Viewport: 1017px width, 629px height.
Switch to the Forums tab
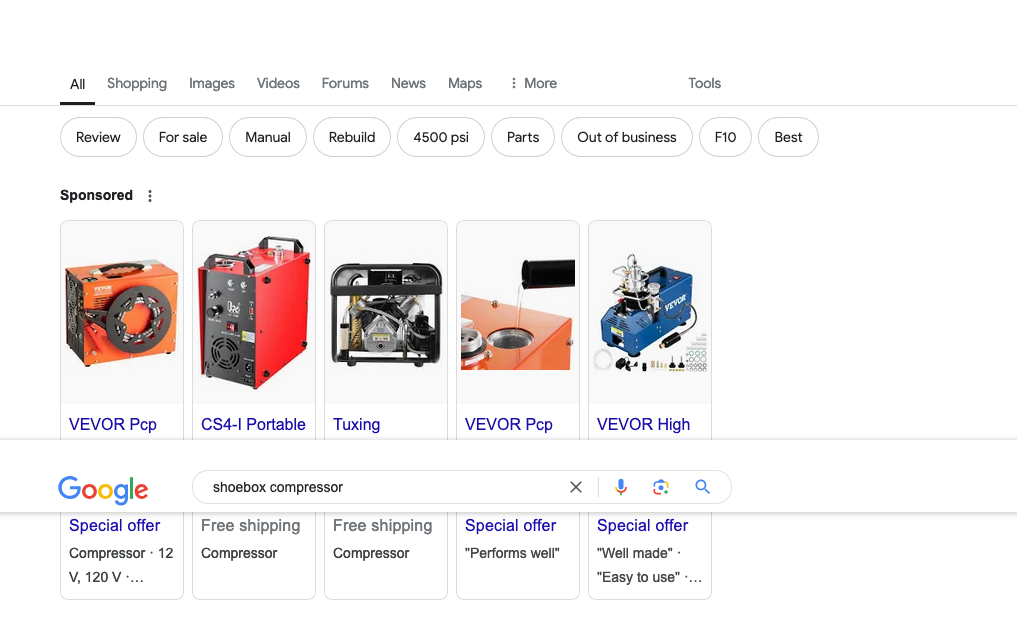click(345, 83)
